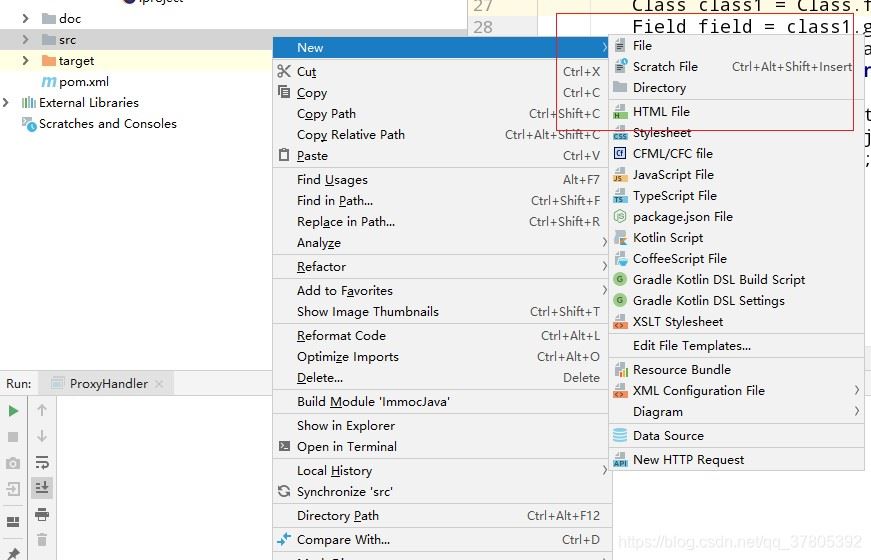Click the soft-wrap icon in Run console
871x560 pixels.
[x=42, y=462]
